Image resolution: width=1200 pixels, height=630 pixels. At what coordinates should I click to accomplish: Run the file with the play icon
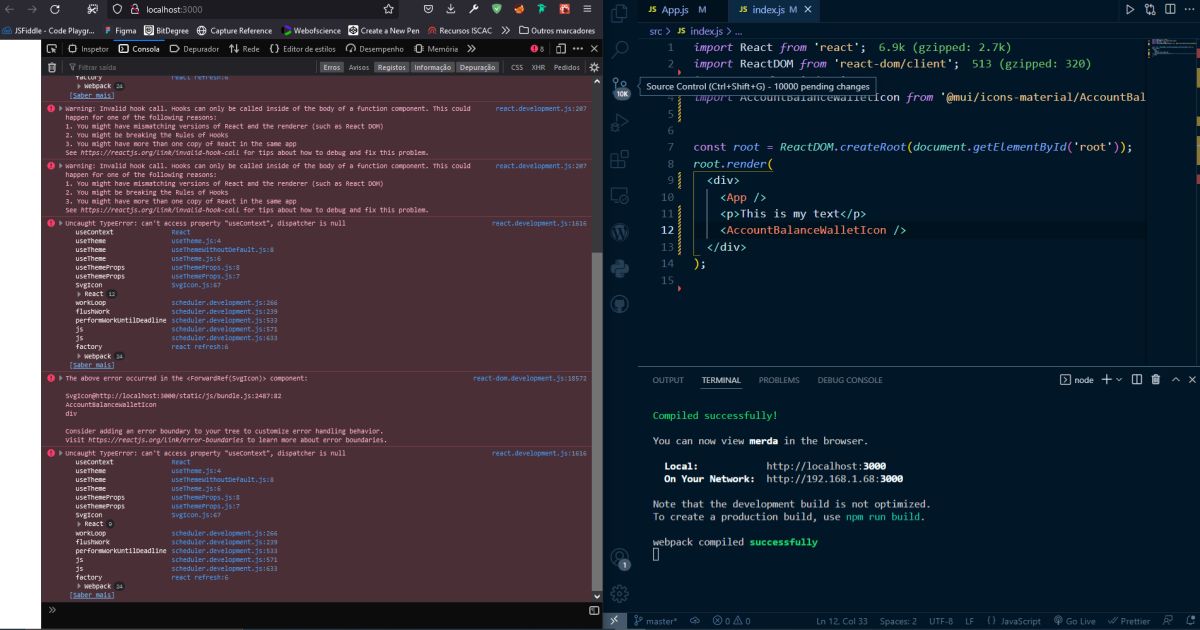click(1130, 9)
